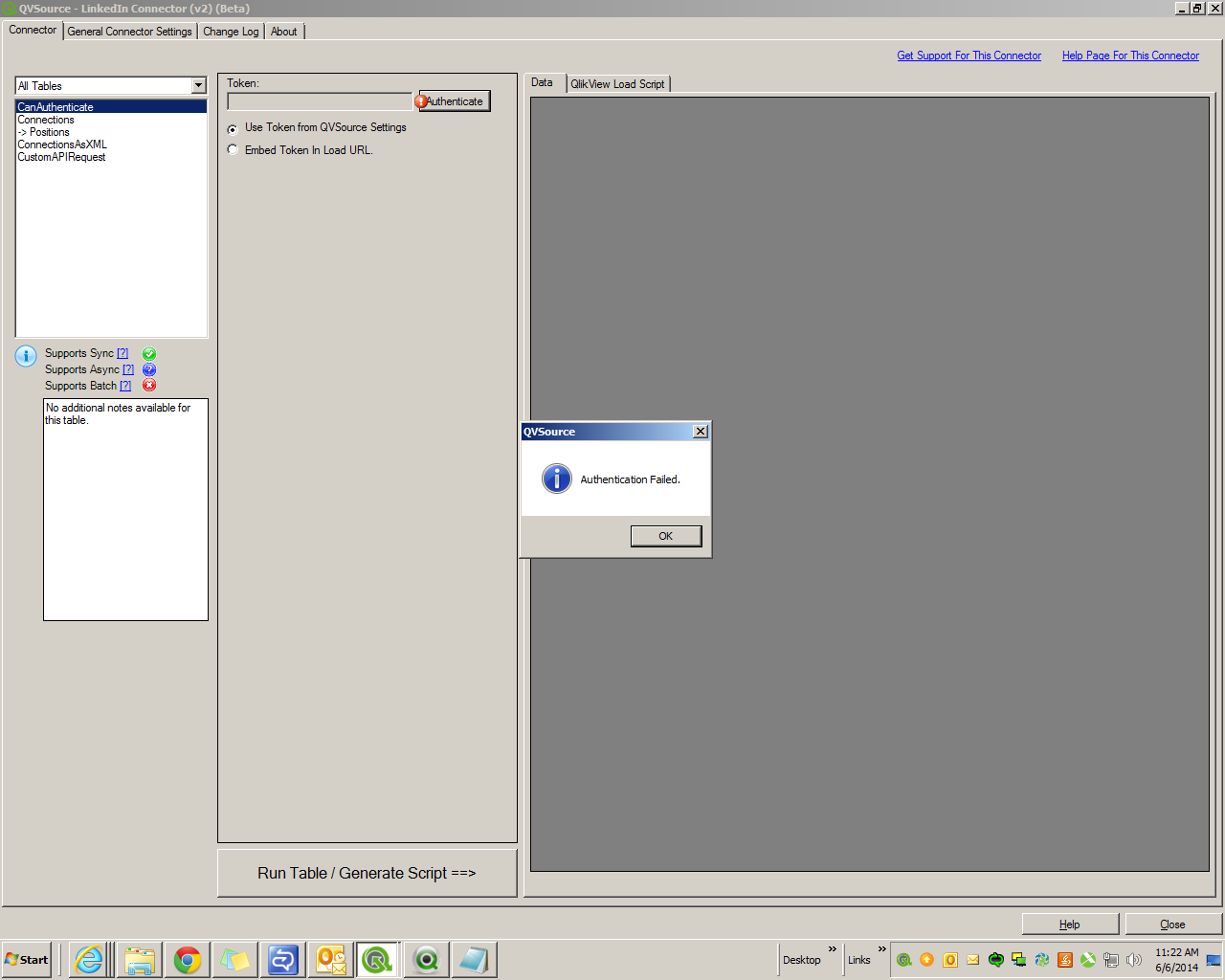Select Embed Token In Load URL option
The width and height of the screenshot is (1225, 980).
pos(300,150)
